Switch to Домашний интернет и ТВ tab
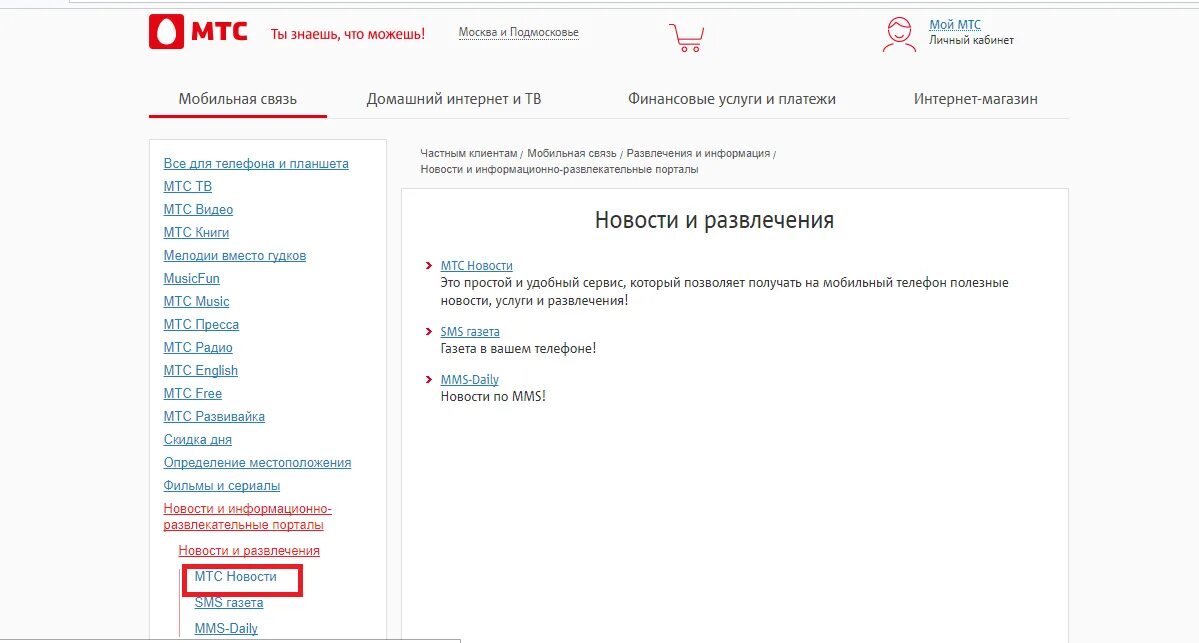 (x=453, y=99)
